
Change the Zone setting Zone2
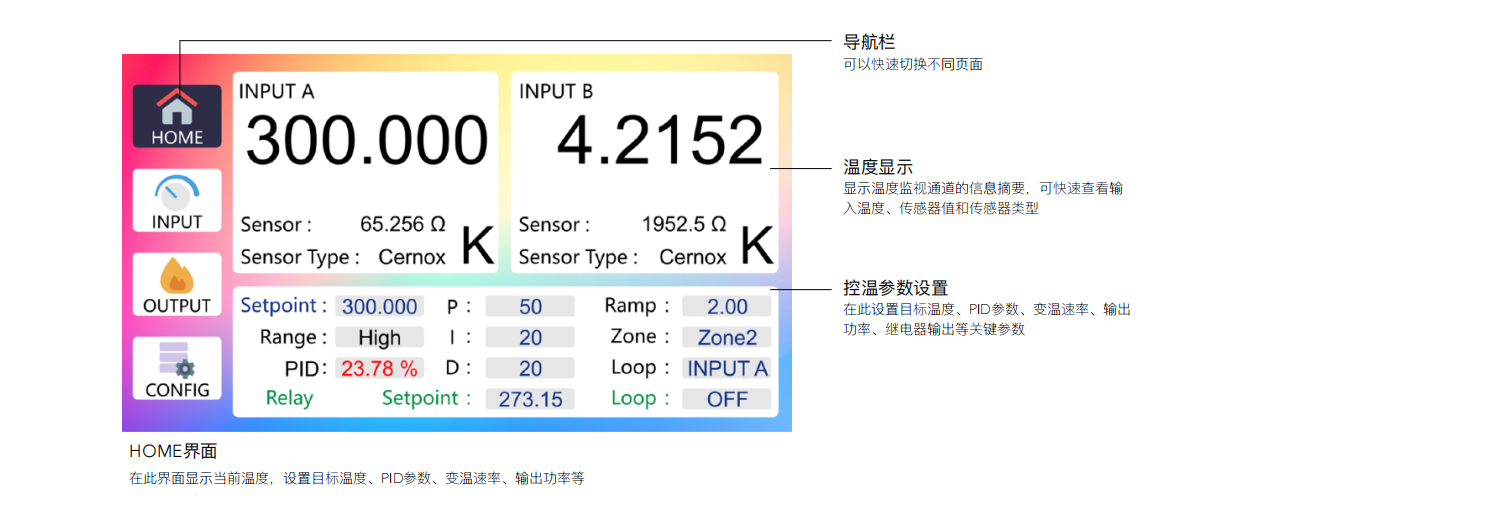pos(727,337)
